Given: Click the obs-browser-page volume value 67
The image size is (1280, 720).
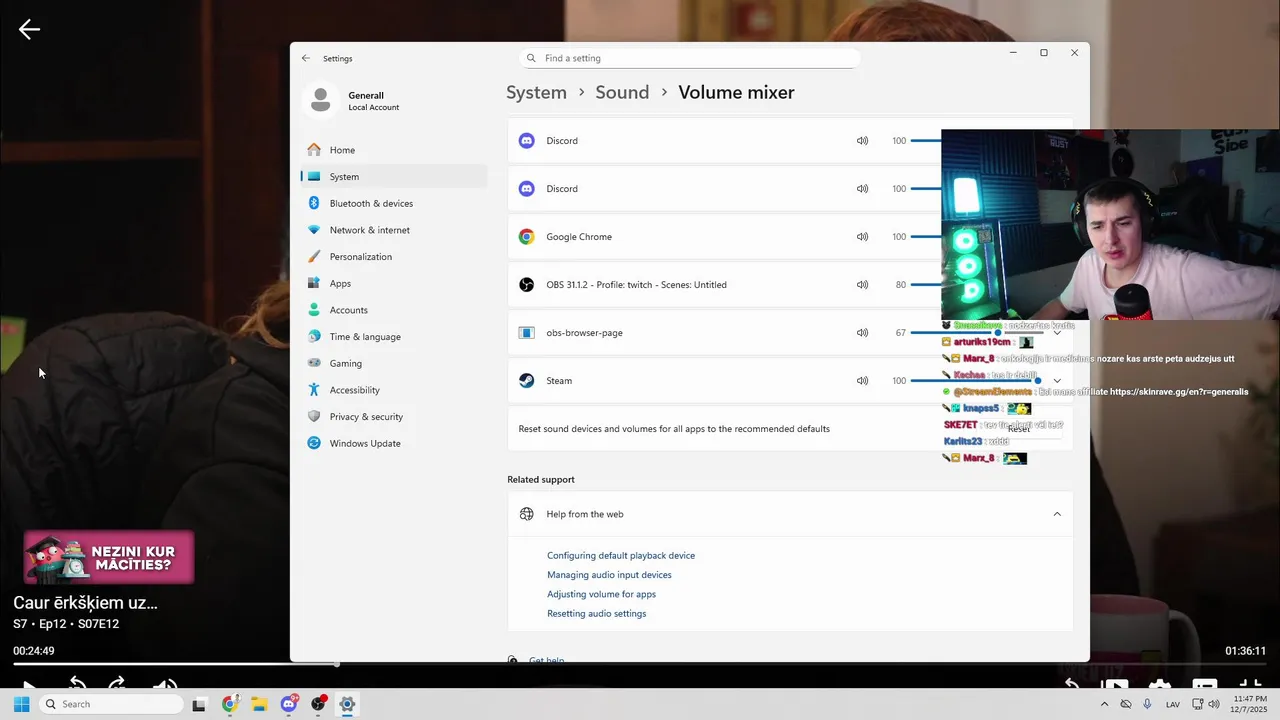Looking at the screenshot, I should click(x=900, y=333).
